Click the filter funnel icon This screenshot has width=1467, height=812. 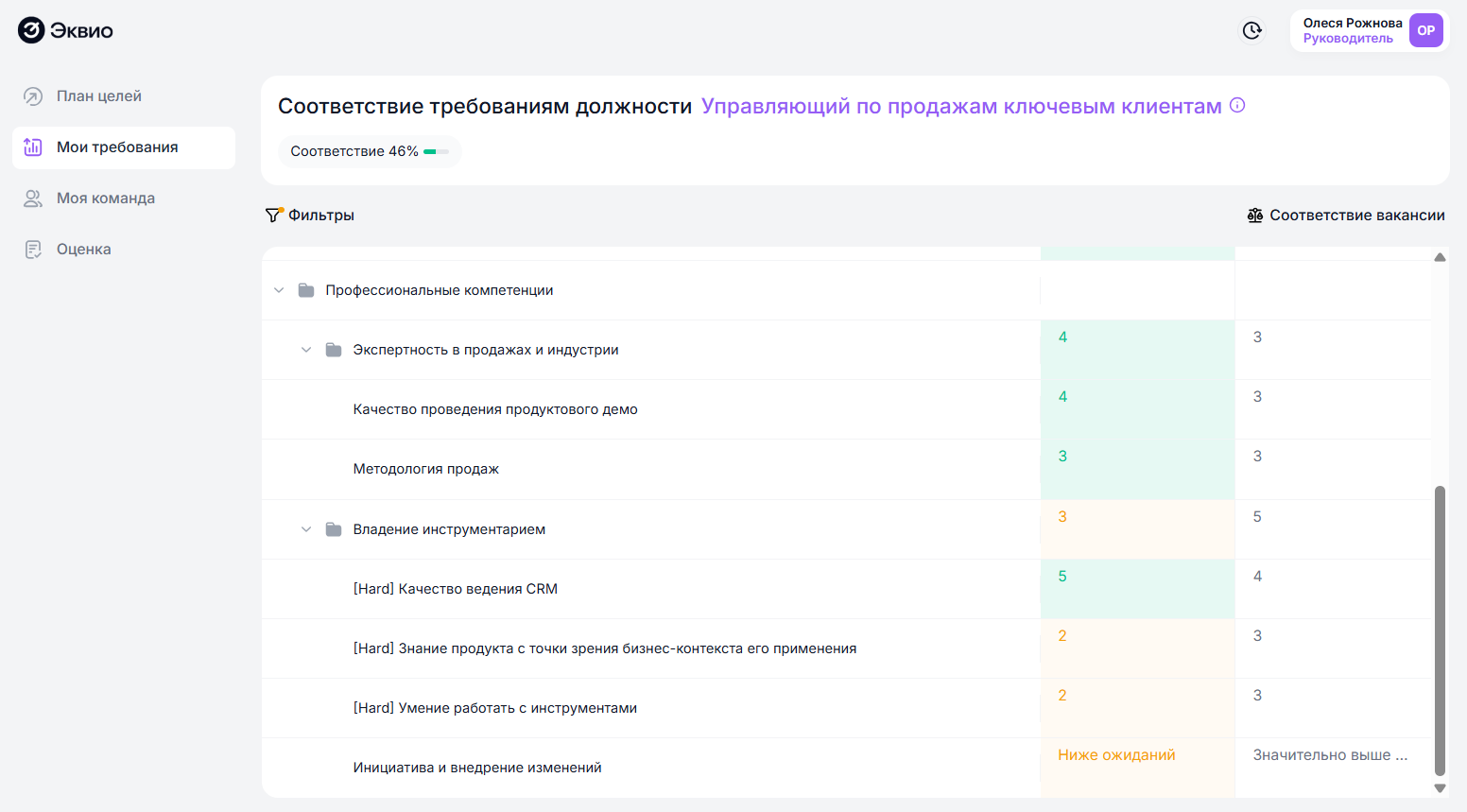click(x=274, y=216)
